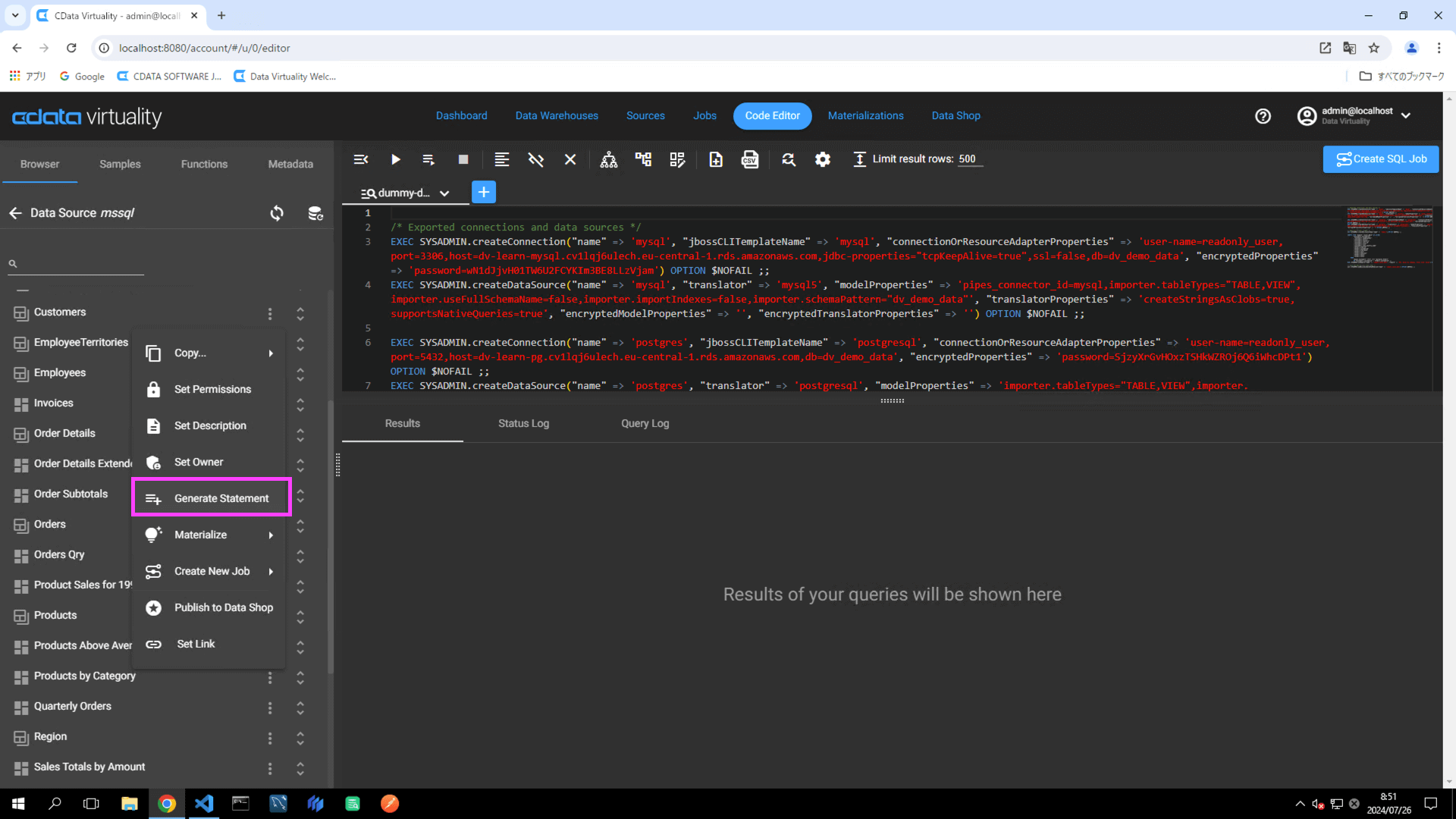Run the query with the play button
This screenshot has width=1456, height=819.
pyautogui.click(x=395, y=159)
